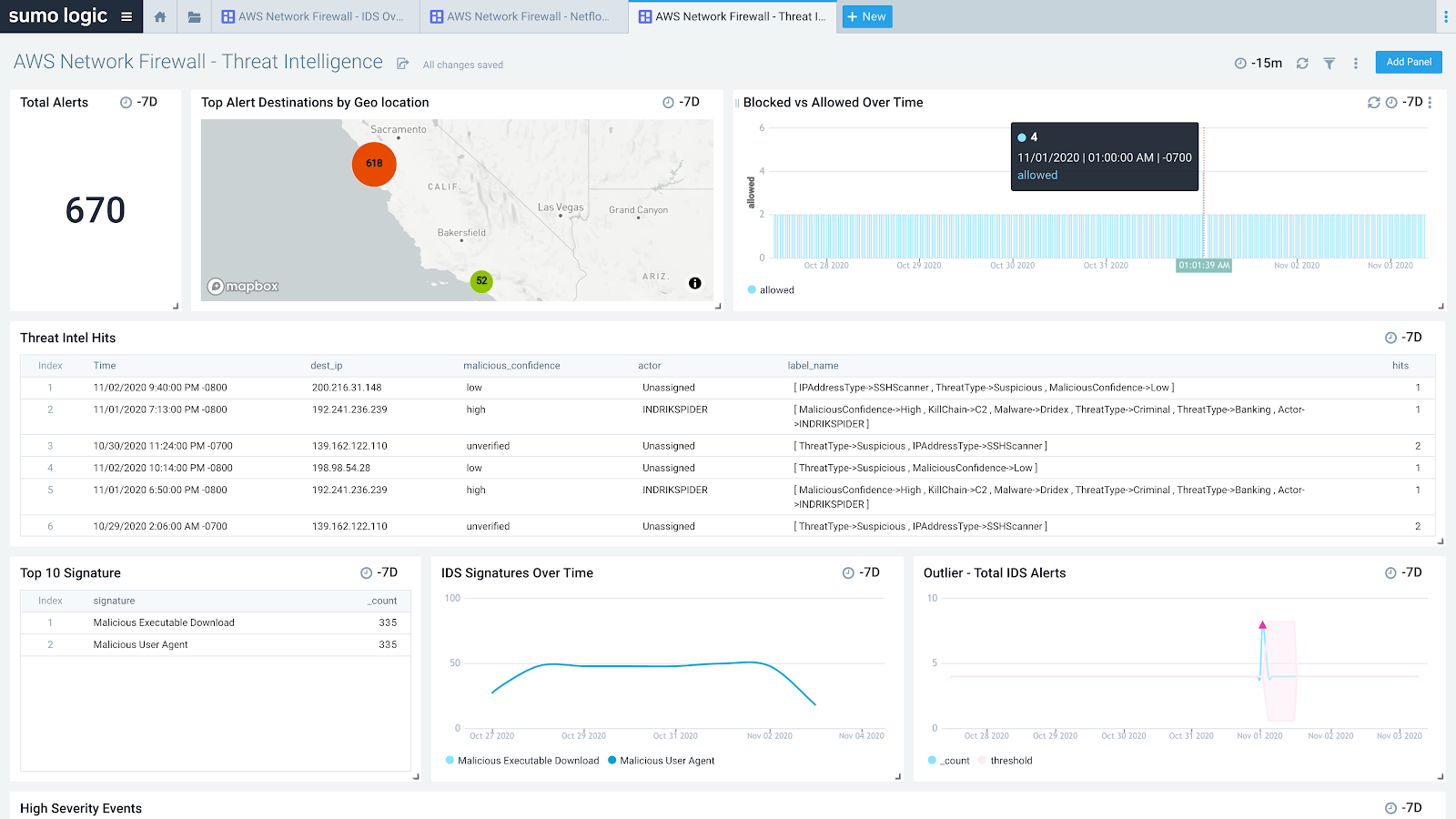This screenshot has width=1456, height=819.
Task: Change the Top Alert Destinations panel -7D time range
Action: coord(682,102)
